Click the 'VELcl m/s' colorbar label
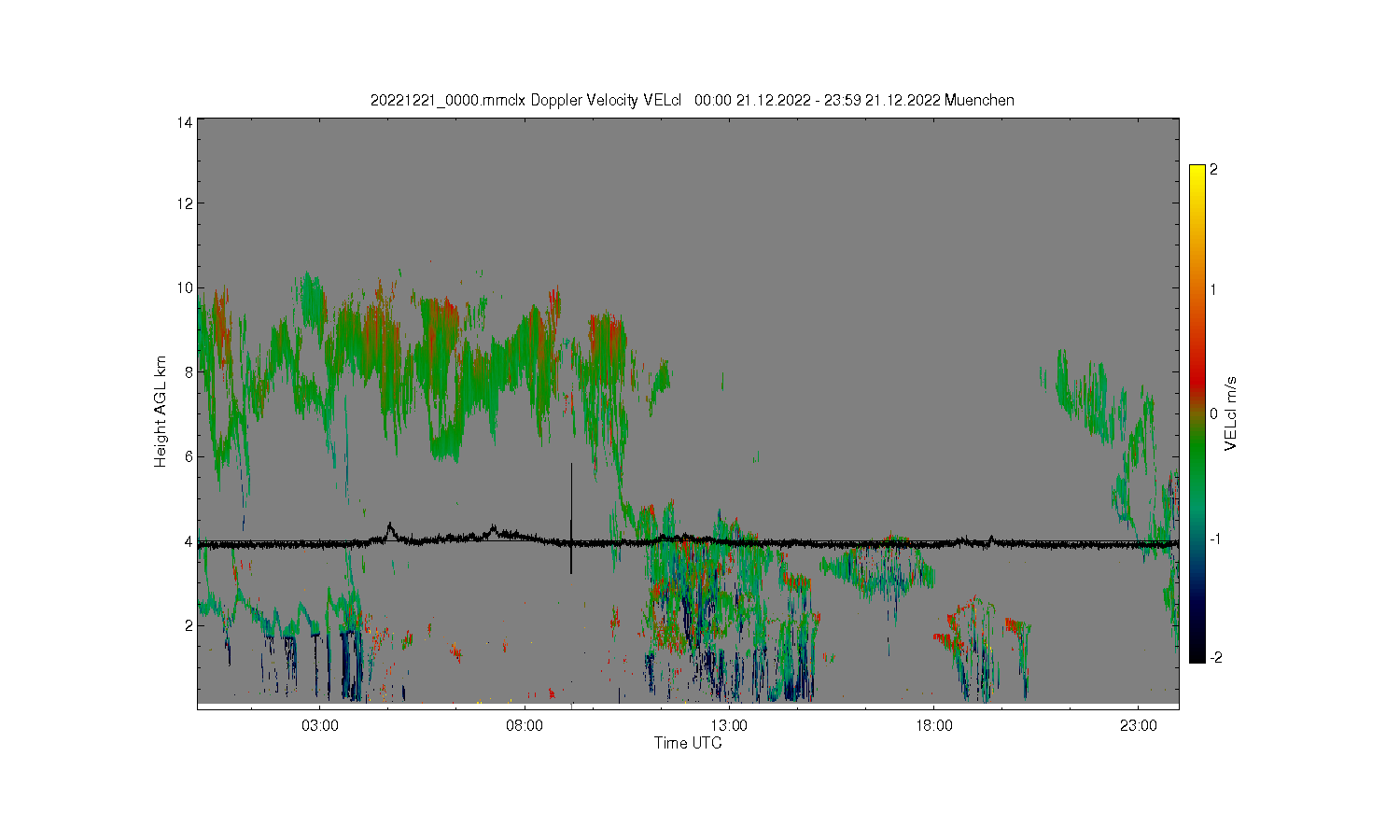1400x840 pixels. [x=1231, y=413]
